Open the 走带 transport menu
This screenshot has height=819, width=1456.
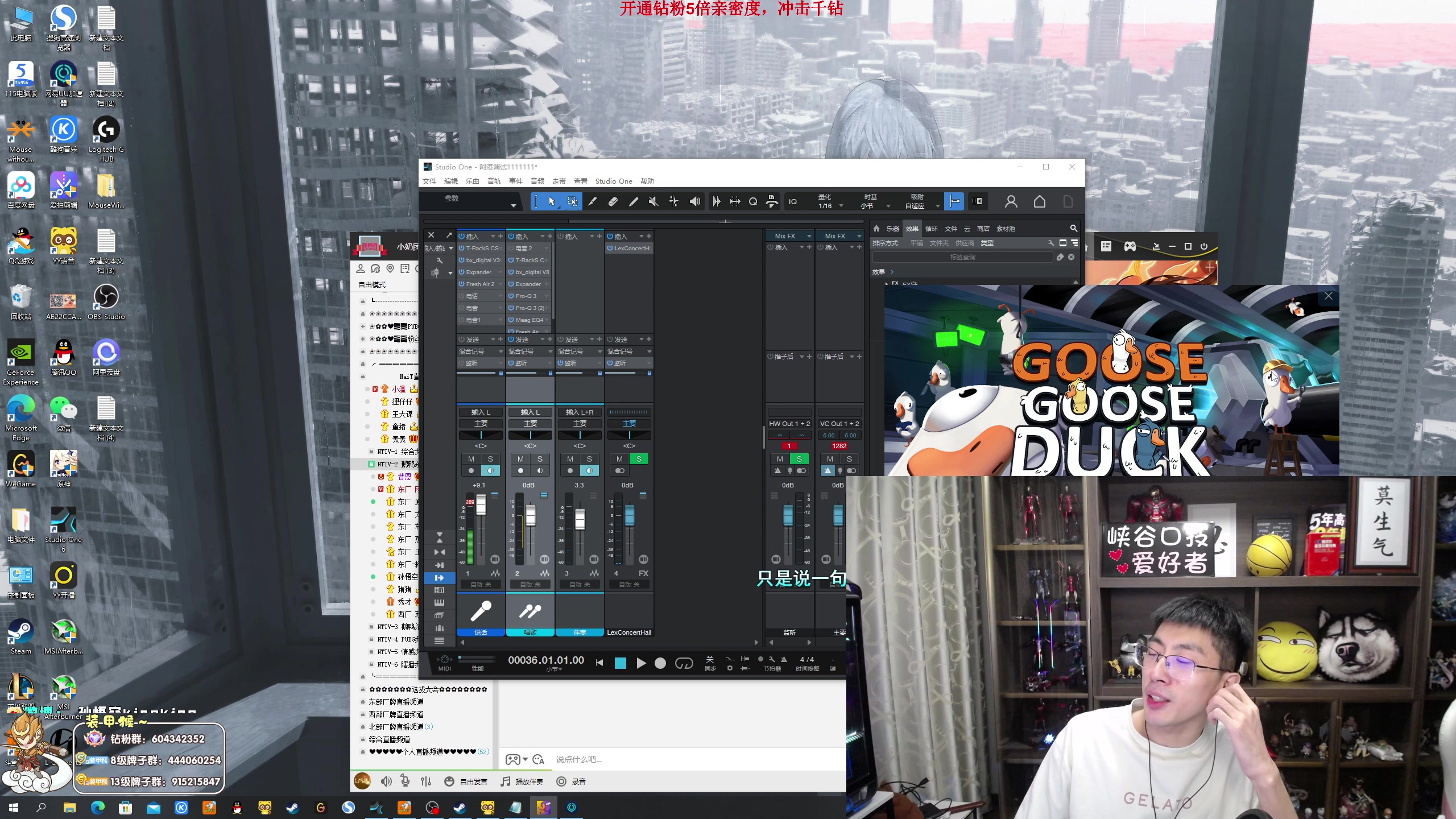point(559,181)
